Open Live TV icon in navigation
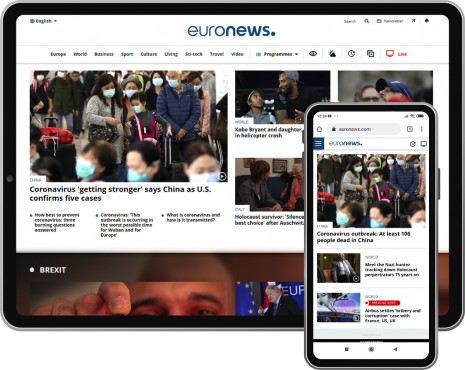 [390, 53]
